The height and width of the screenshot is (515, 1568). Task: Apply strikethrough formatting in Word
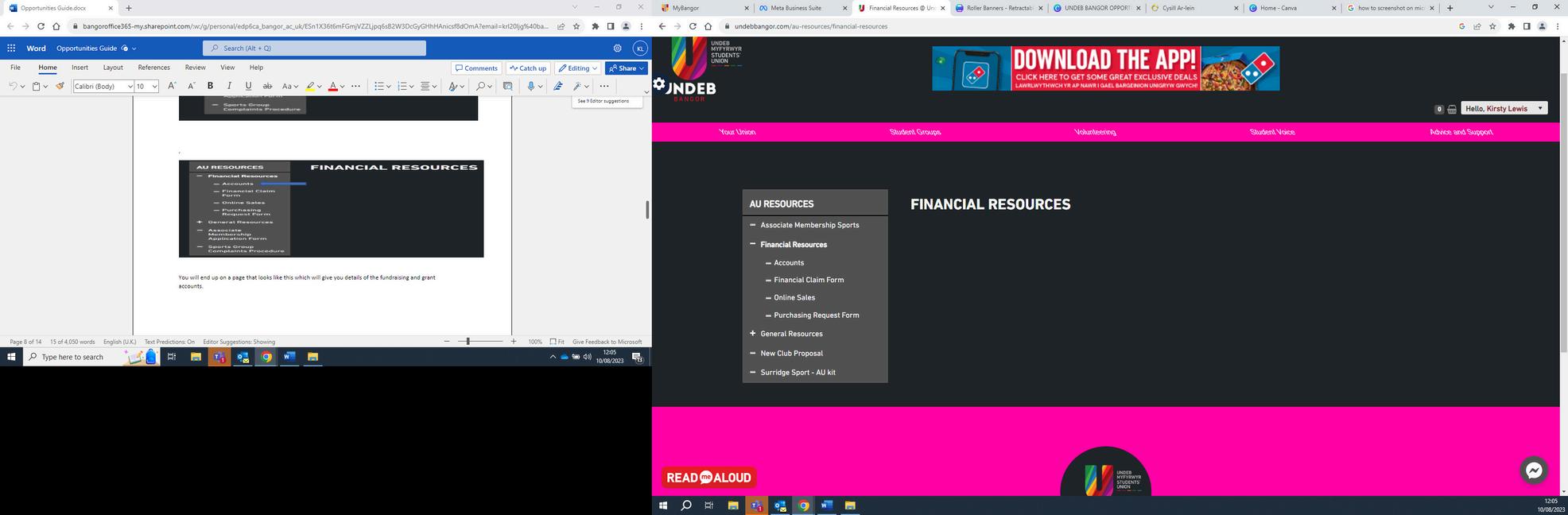(x=267, y=86)
